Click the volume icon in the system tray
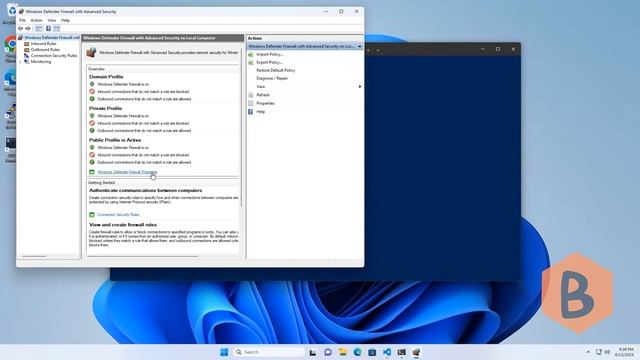This screenshot has height=360, width=640. tap(607, 352)
